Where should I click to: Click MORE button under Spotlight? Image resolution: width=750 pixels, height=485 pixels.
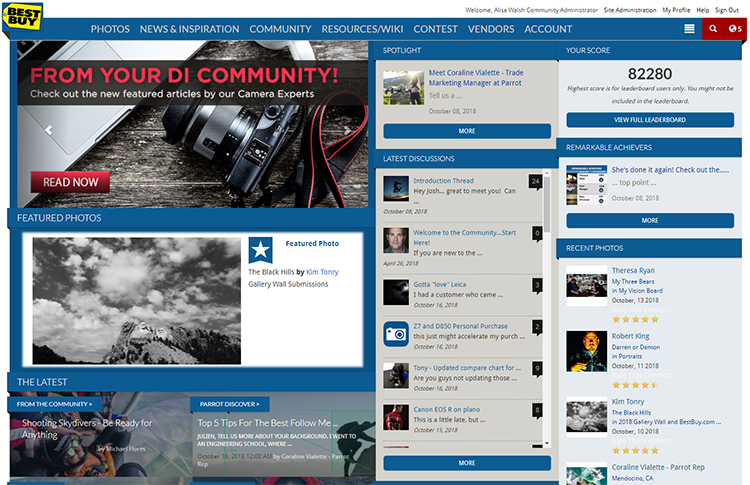pyautogui.click(x=467, y=131)
